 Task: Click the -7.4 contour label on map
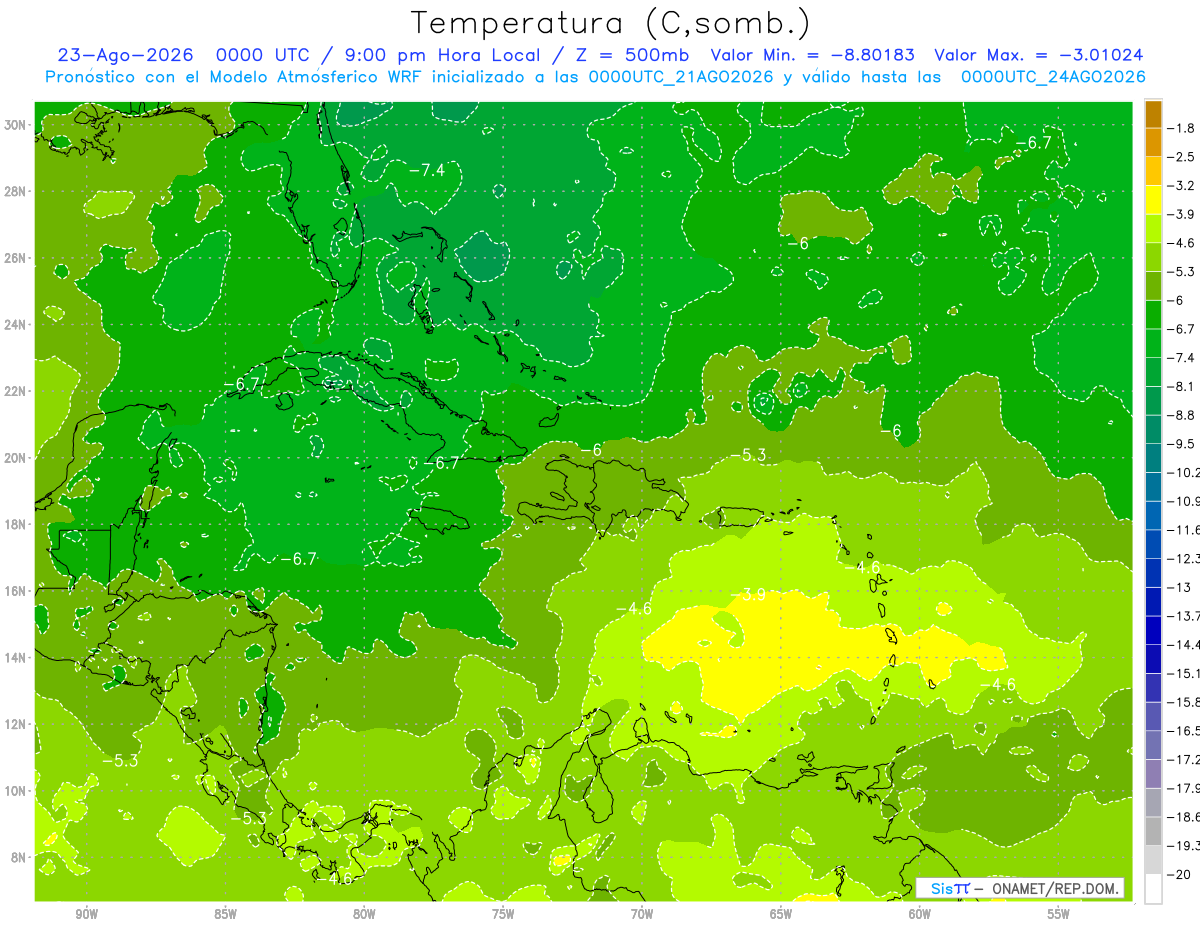click(x=427, y=170)
